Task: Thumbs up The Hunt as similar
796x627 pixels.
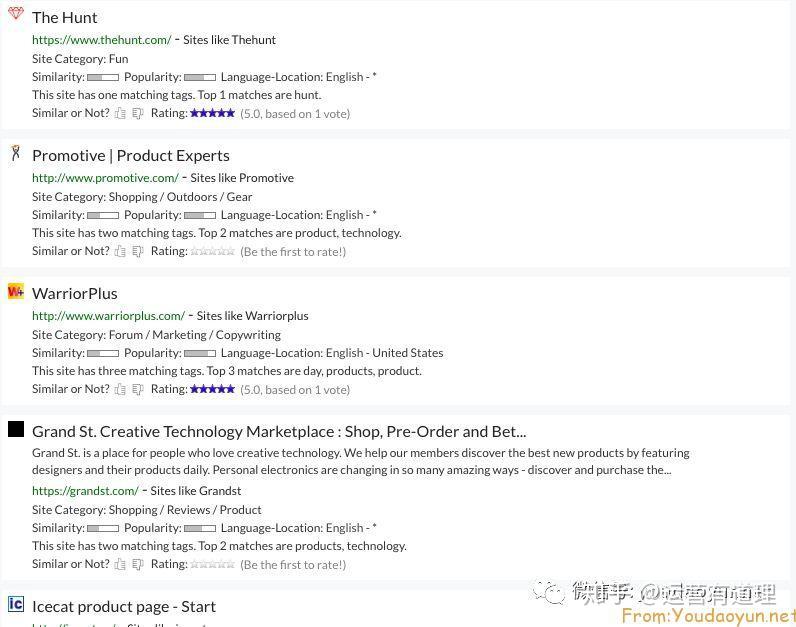Action: pyautogui.click(x=120, y=113)
